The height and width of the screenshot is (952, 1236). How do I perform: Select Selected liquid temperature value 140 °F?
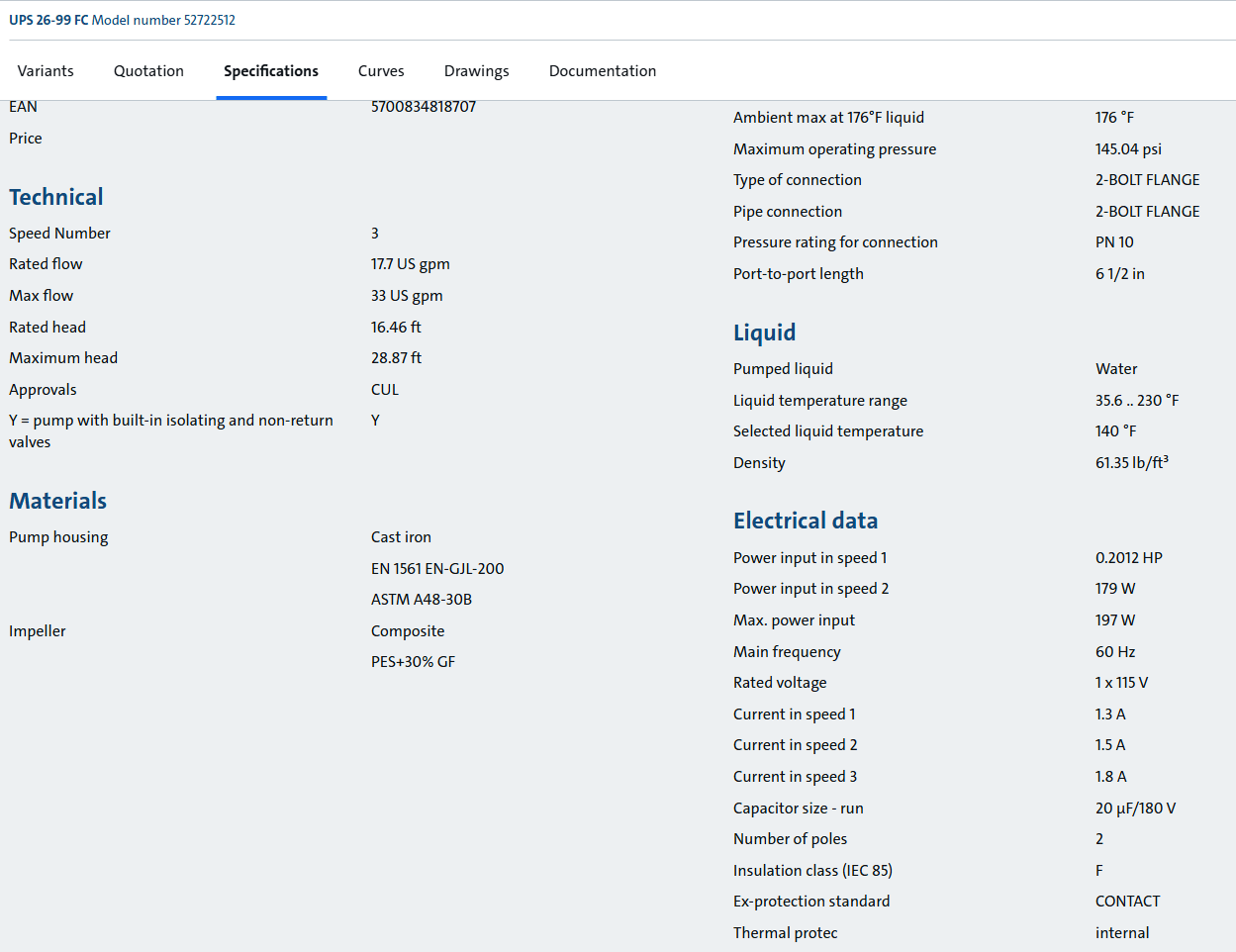click(x=1115, y=431)
